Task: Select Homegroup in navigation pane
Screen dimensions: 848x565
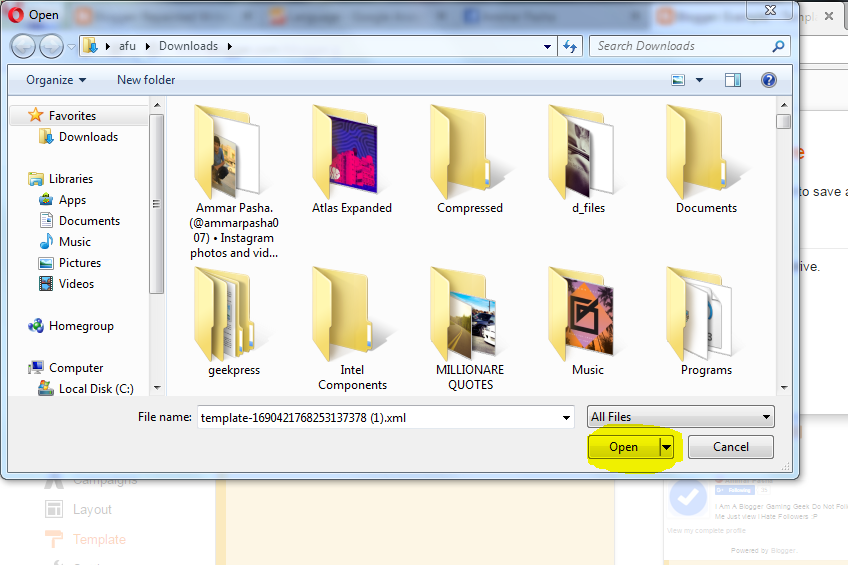Action: (x=81, y=326)
